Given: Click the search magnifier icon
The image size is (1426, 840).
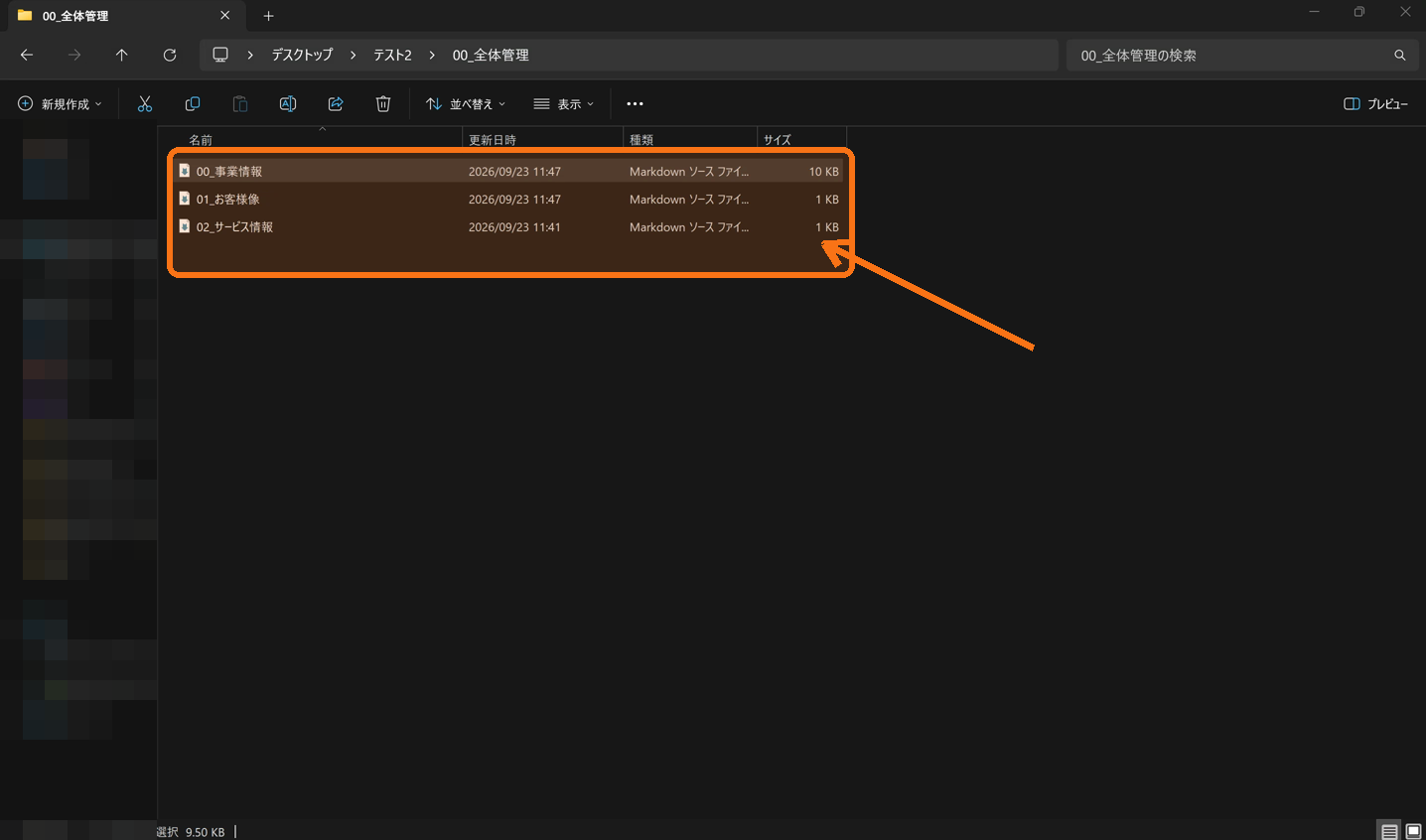Looking at the screenshot, I should coord(1400,56).
